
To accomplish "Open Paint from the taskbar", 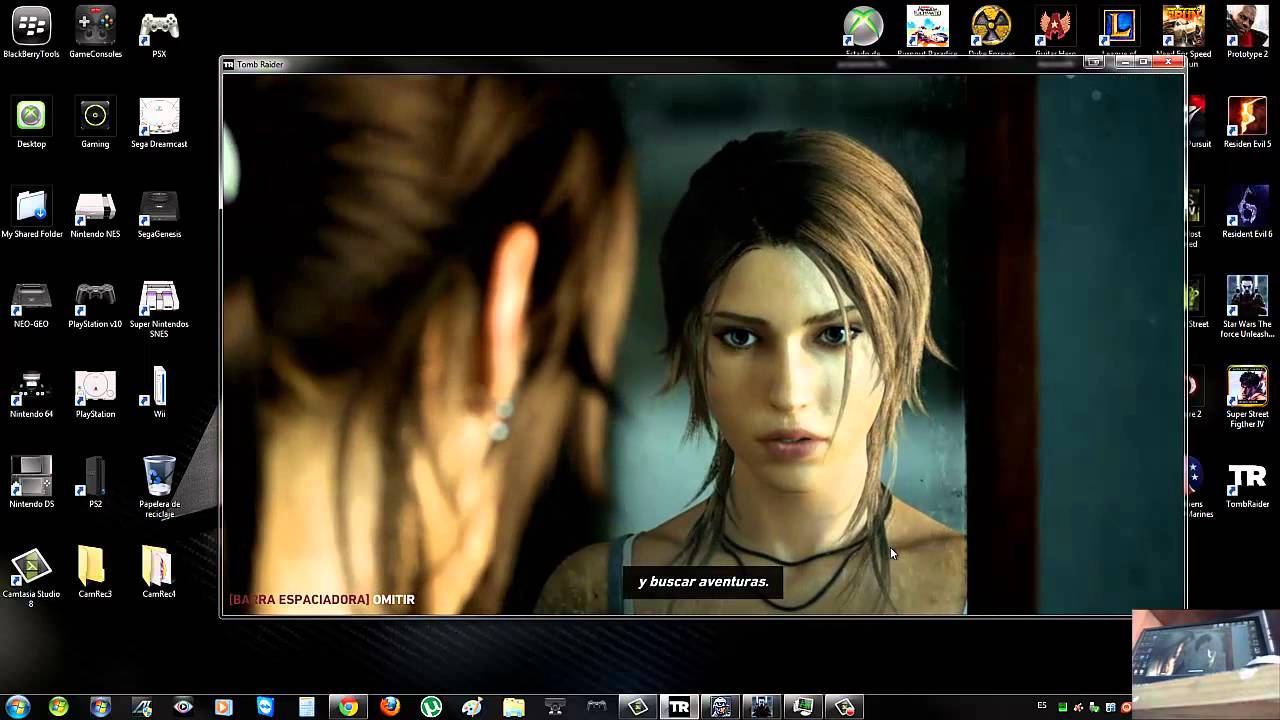I will pyautogui.click(x=472, y=707).
